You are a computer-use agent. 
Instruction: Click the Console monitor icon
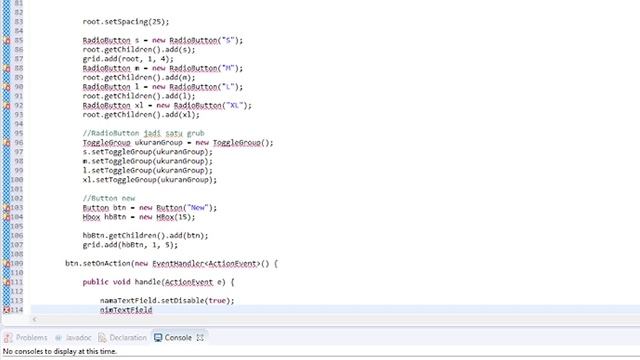click(x=158, y=338)
